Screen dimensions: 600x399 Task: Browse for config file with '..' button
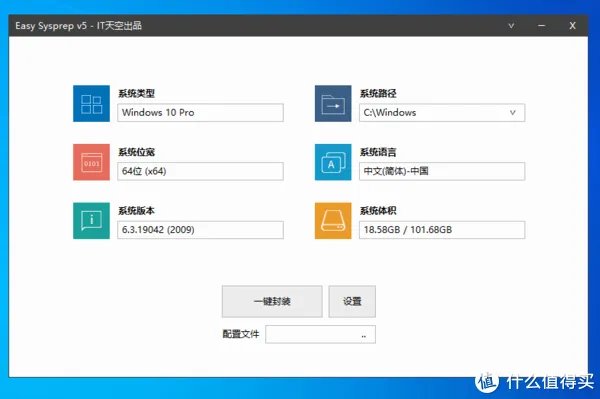tap(364, 335)
